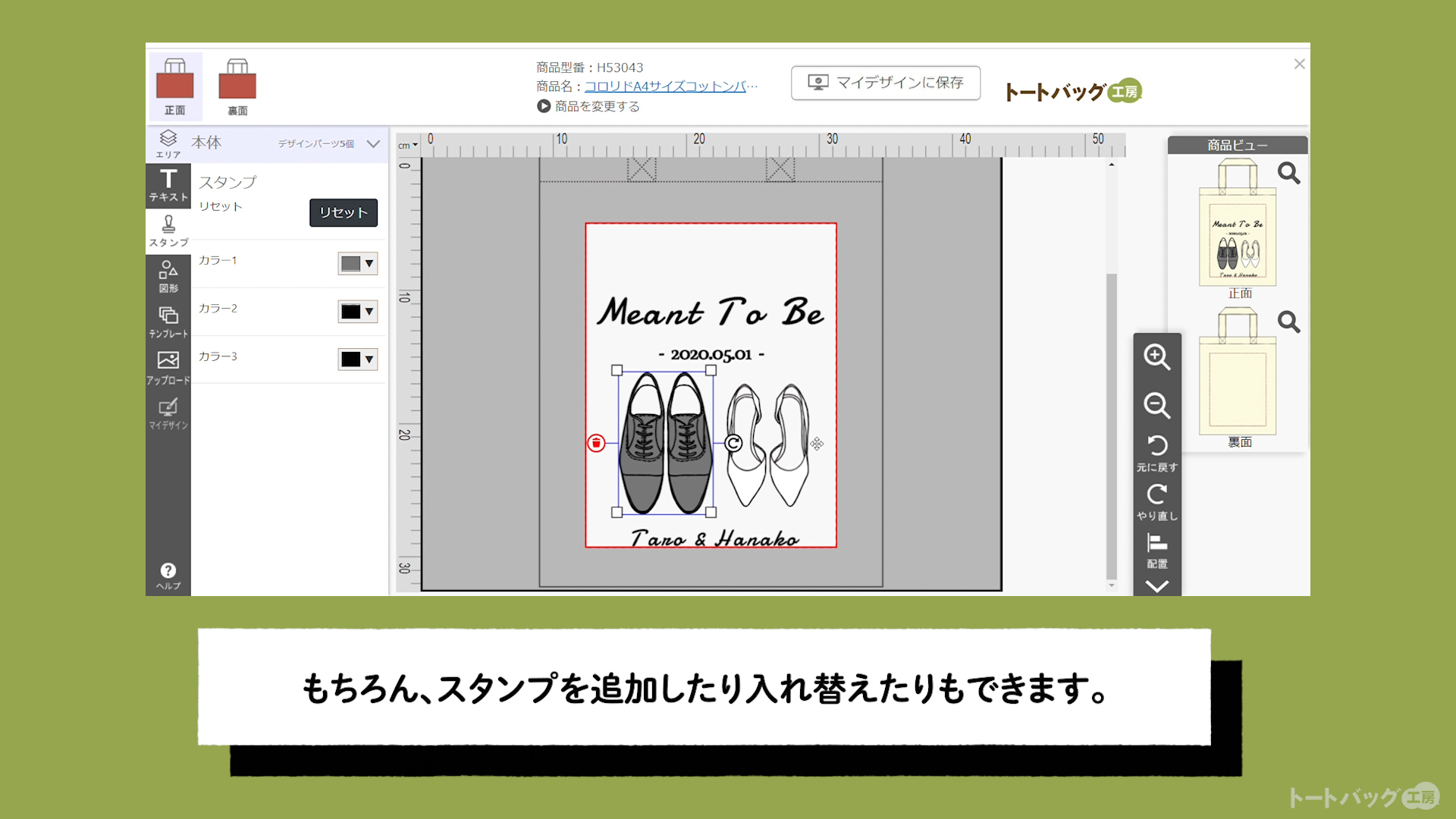This screenshot has height=819, width=1456.
Task: Open the スタンプ stamp tool
Action: pyautogui.click(x=168, y=231)
